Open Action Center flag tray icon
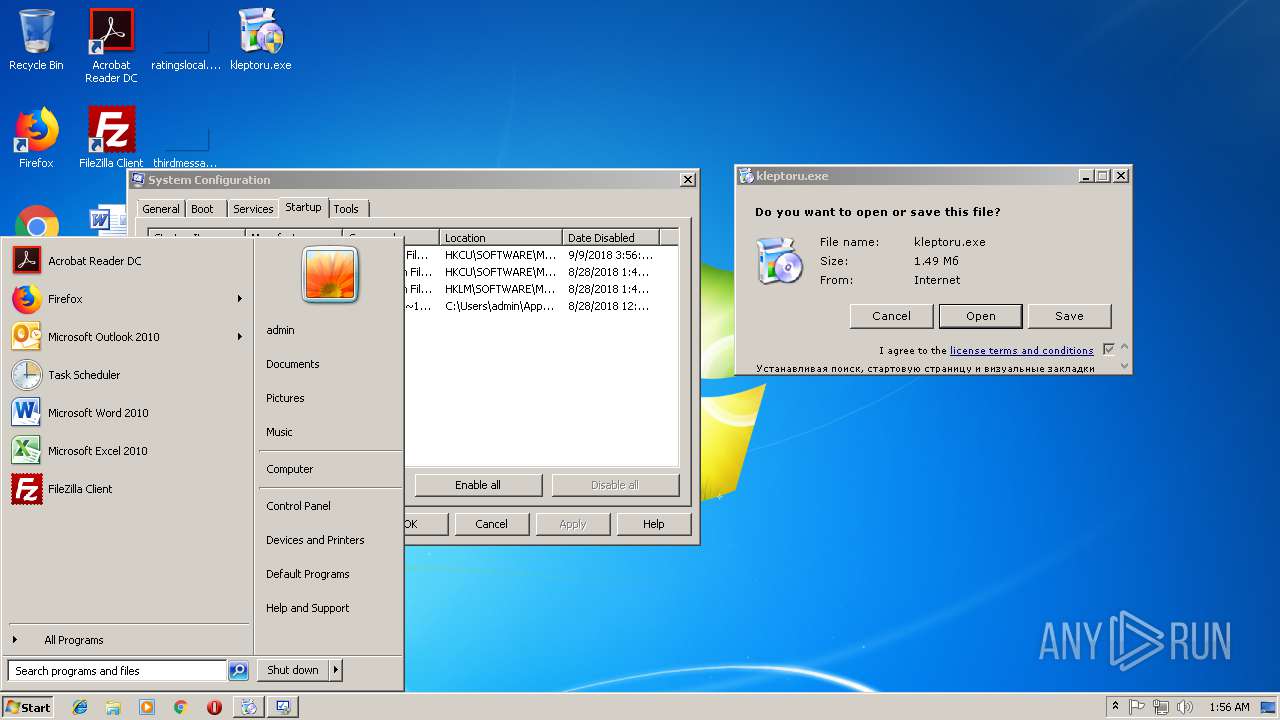 1138,707
